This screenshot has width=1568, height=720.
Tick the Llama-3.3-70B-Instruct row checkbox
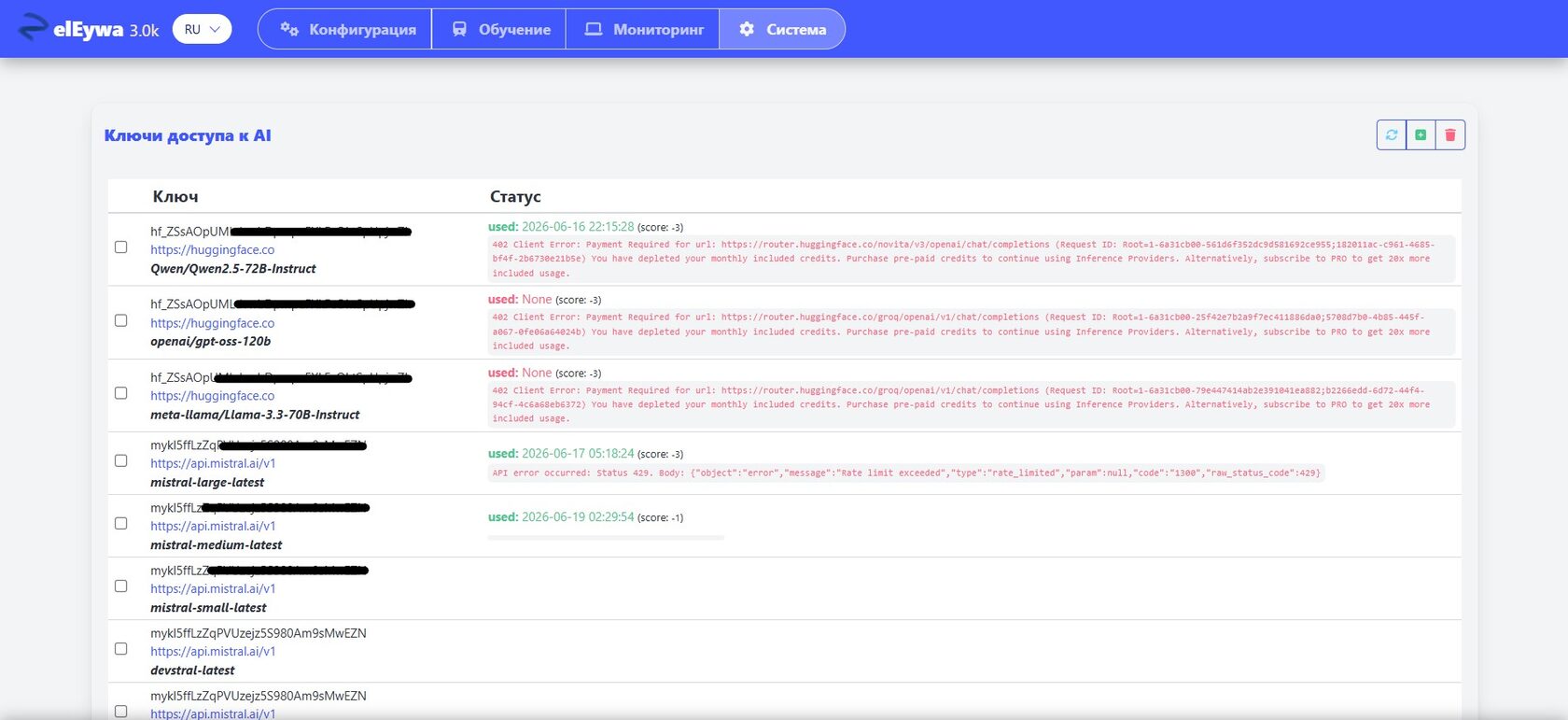point(120,393)
